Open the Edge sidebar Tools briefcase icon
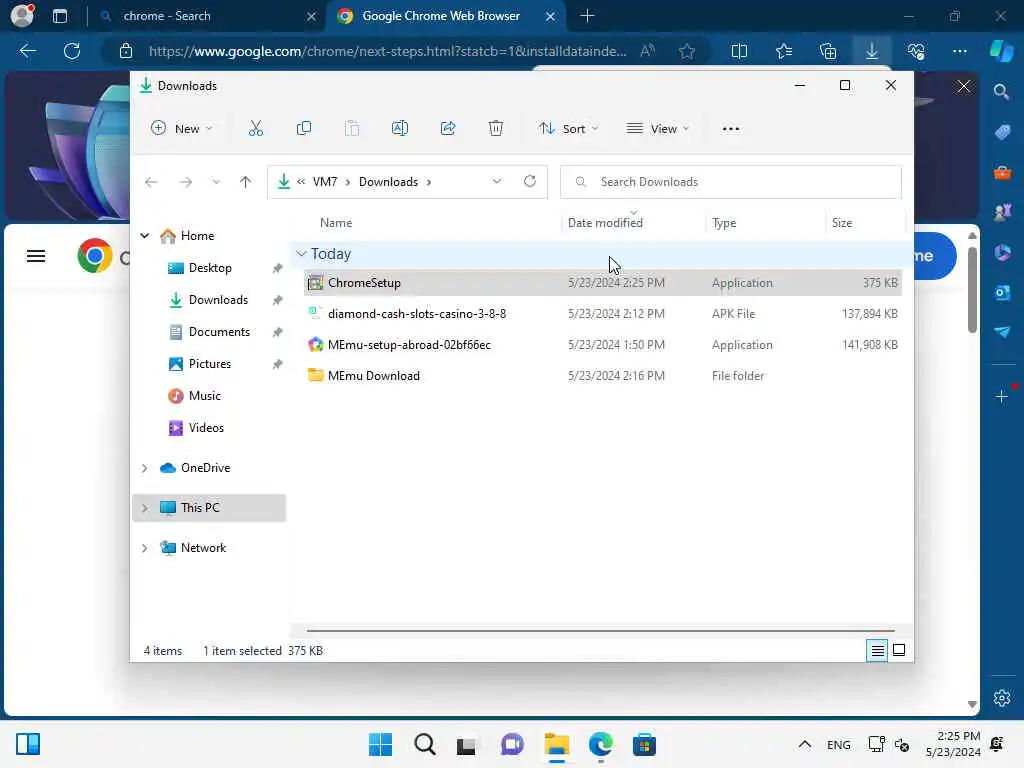 pos(1002,172)
